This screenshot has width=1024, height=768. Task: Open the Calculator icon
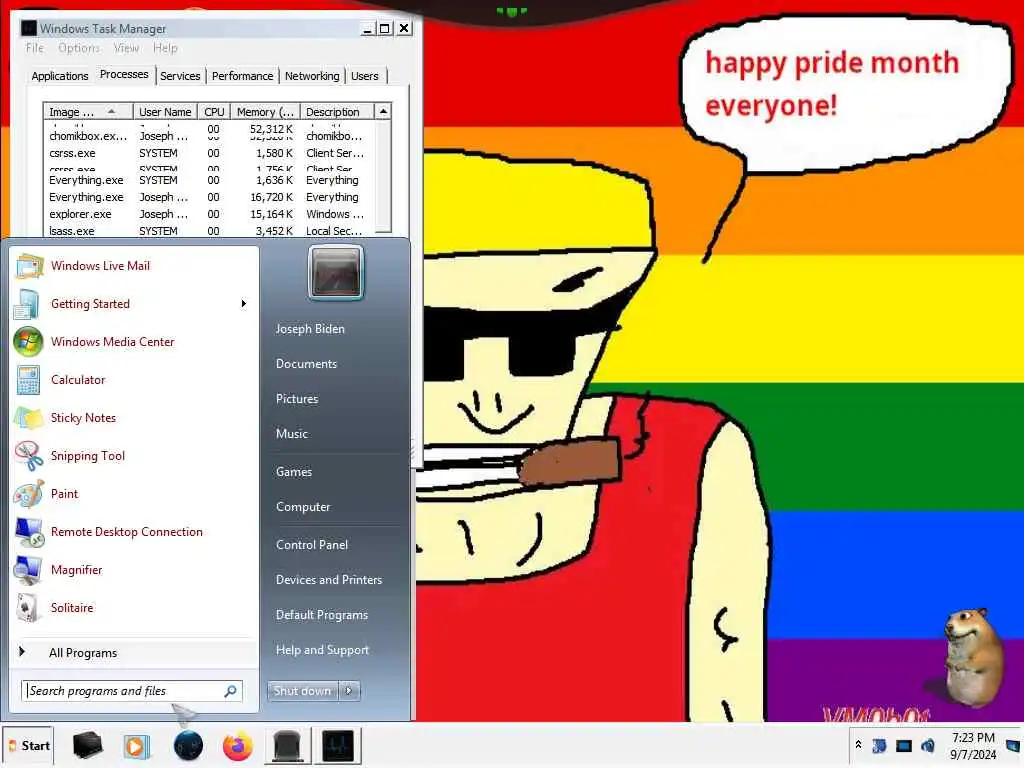coord(29,379)
